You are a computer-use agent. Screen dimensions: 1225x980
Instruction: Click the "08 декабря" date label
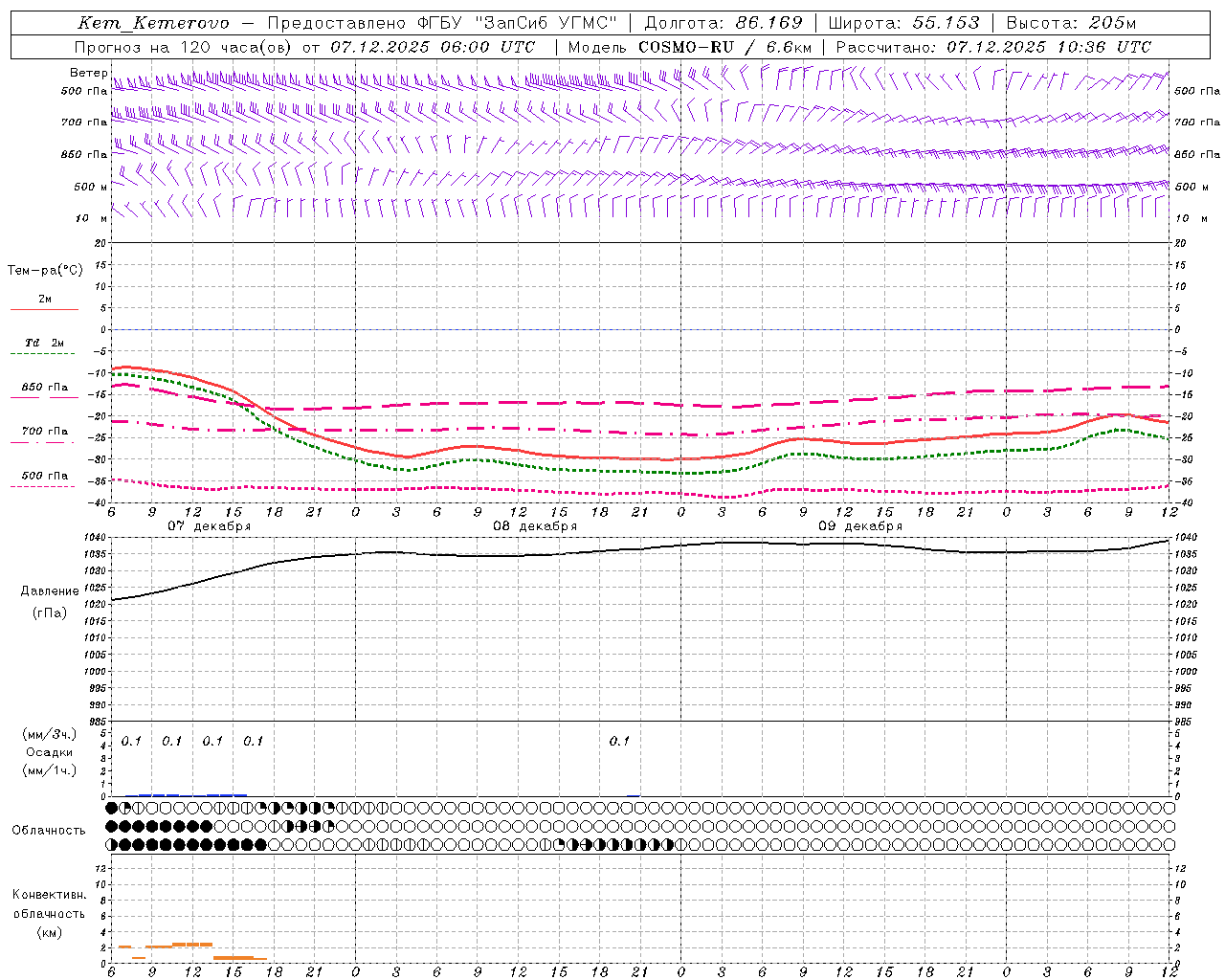pos(535,526)
